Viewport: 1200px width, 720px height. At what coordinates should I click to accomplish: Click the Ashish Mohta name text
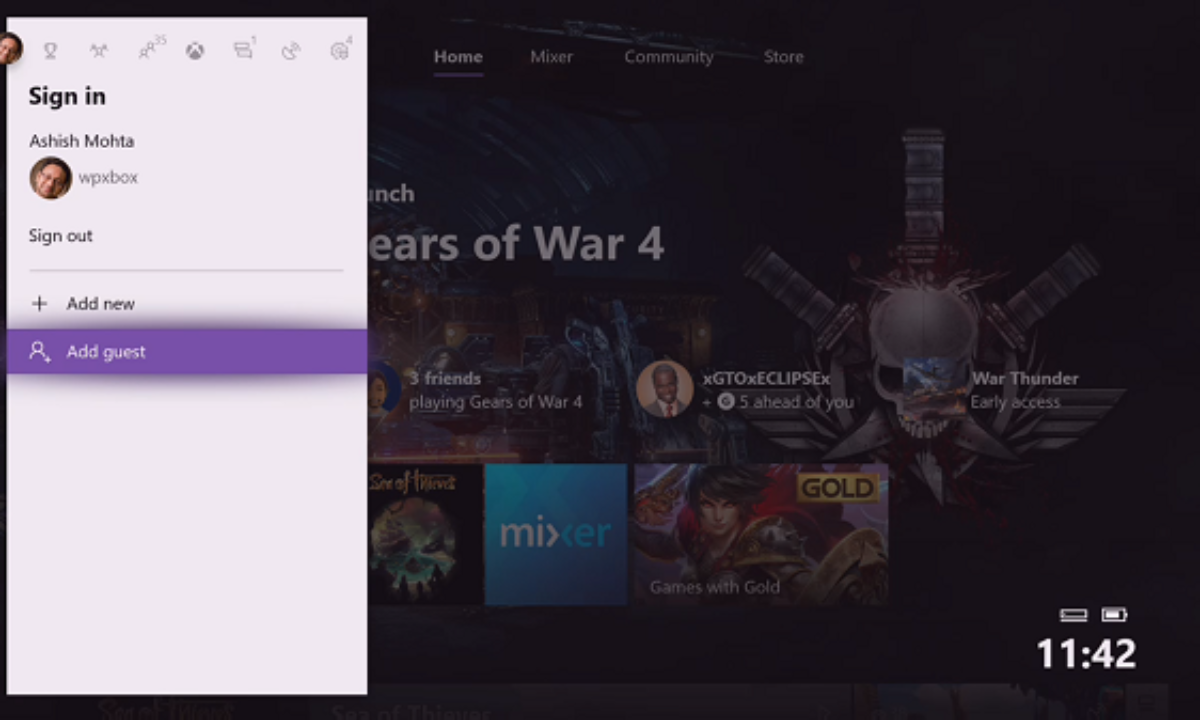(x=81, y=141)
